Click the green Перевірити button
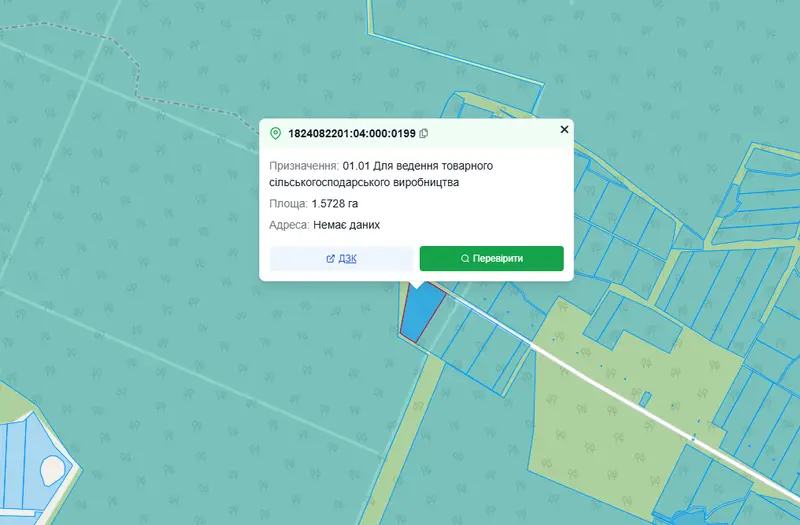 click(x=492, y=259)
